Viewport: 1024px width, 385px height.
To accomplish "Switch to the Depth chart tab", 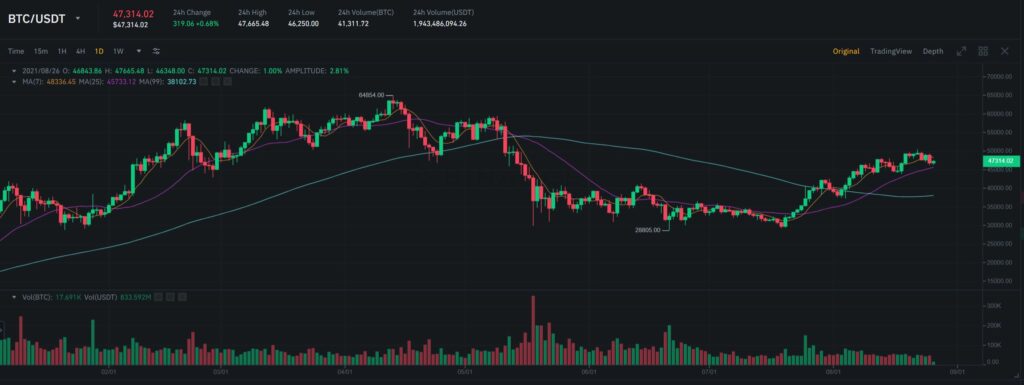I will point(933,51).
